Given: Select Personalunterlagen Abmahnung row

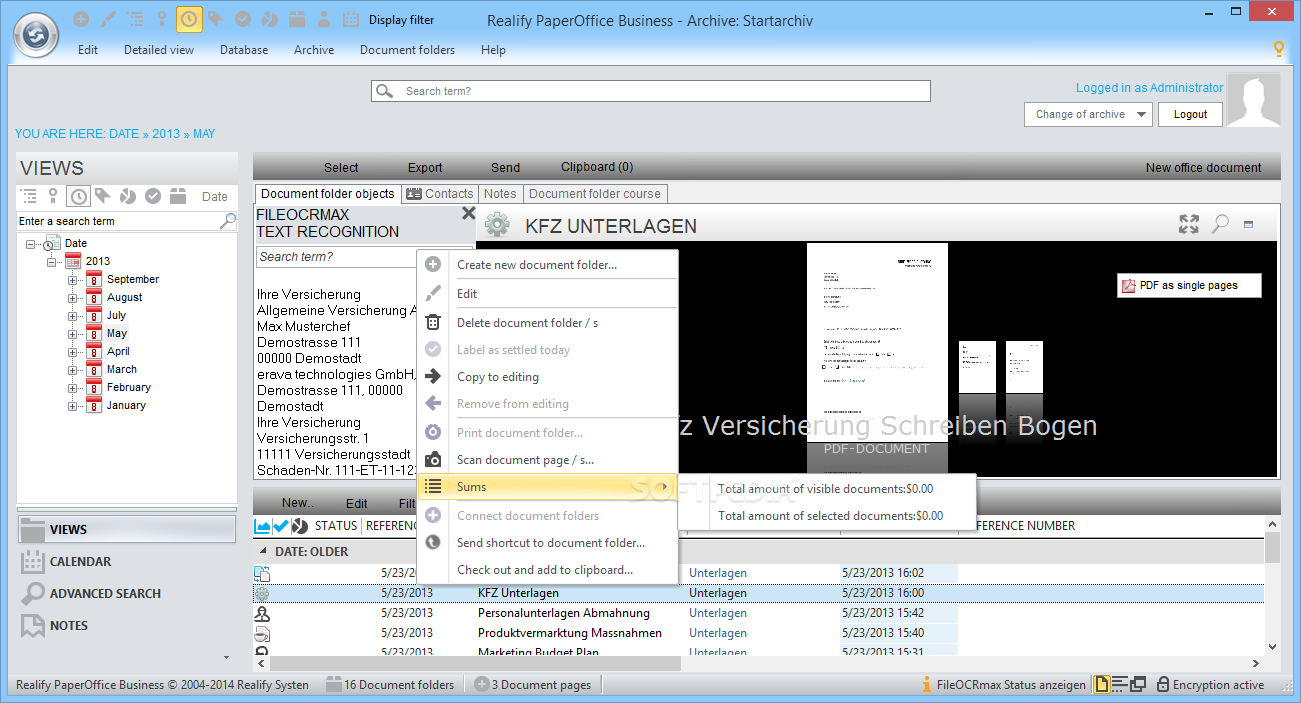Looking at the screenshot, I should coord(758,613).
